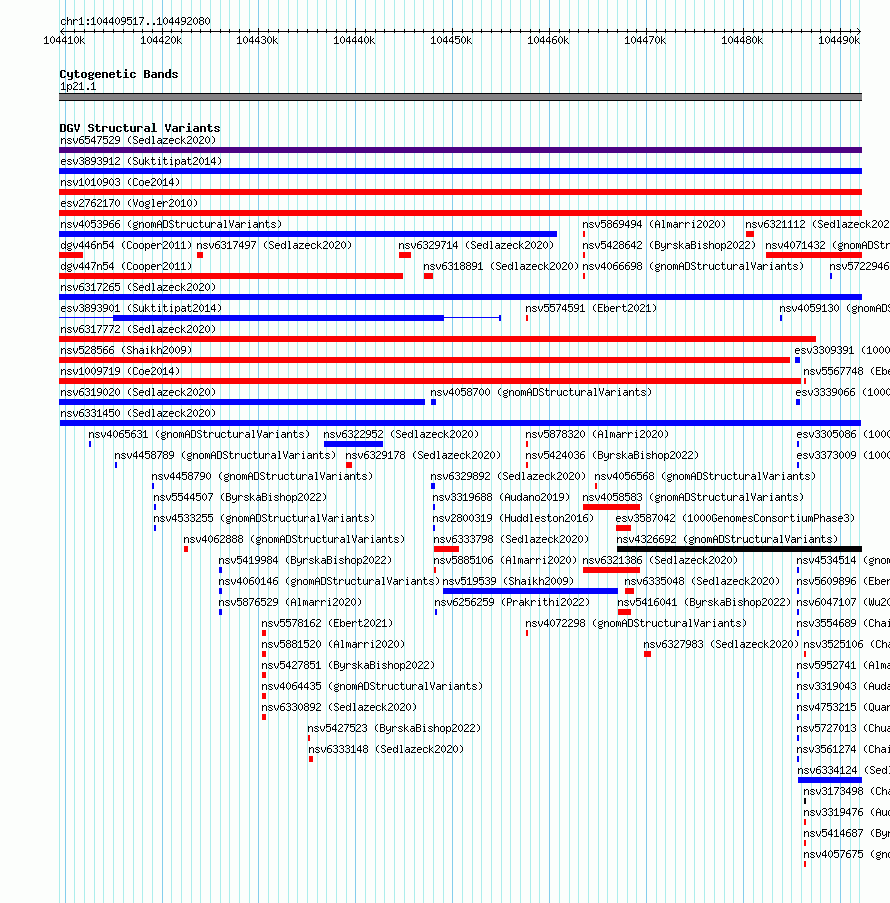Select esv3893901 (Suktitipat2014) label

click(x=141, y=308)
